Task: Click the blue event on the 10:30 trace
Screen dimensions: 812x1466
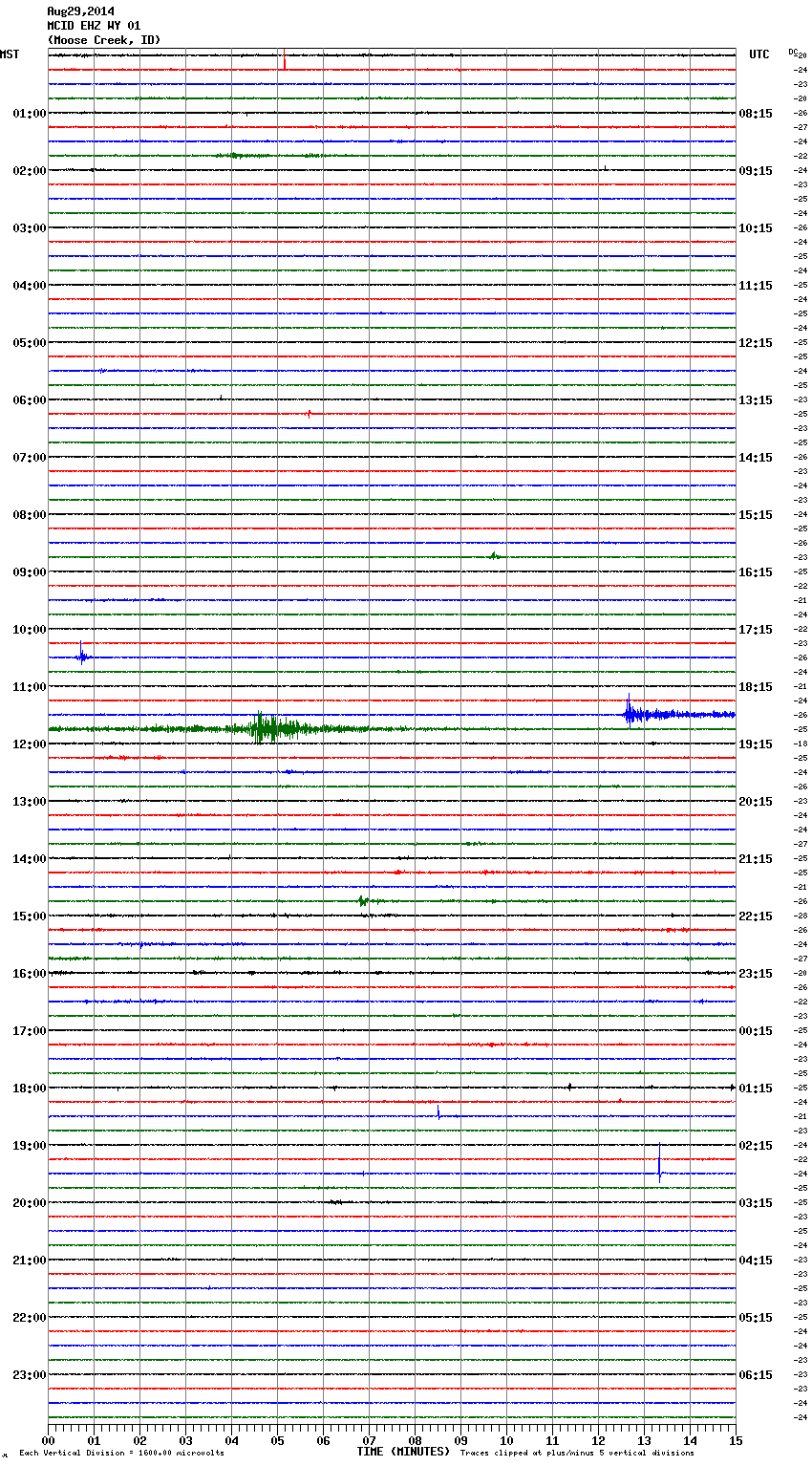Action: tap(82, 654)
